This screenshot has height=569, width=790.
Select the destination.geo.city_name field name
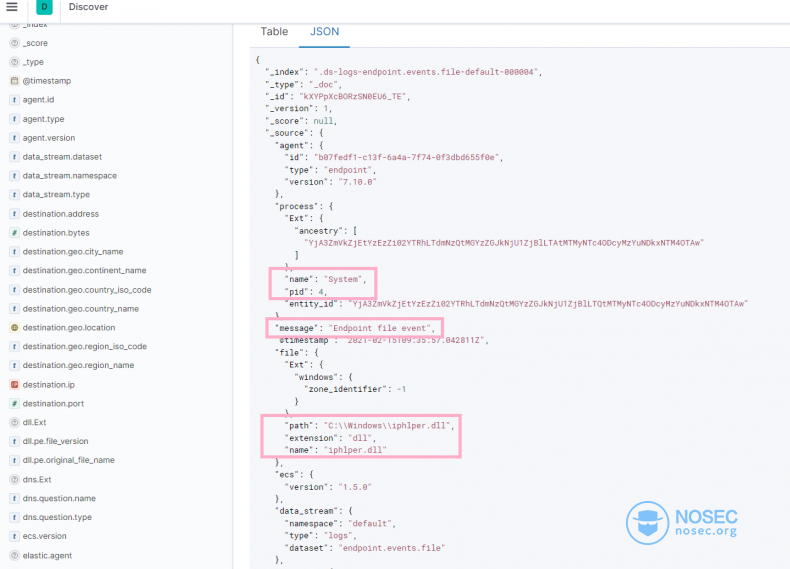coord(73,251)
